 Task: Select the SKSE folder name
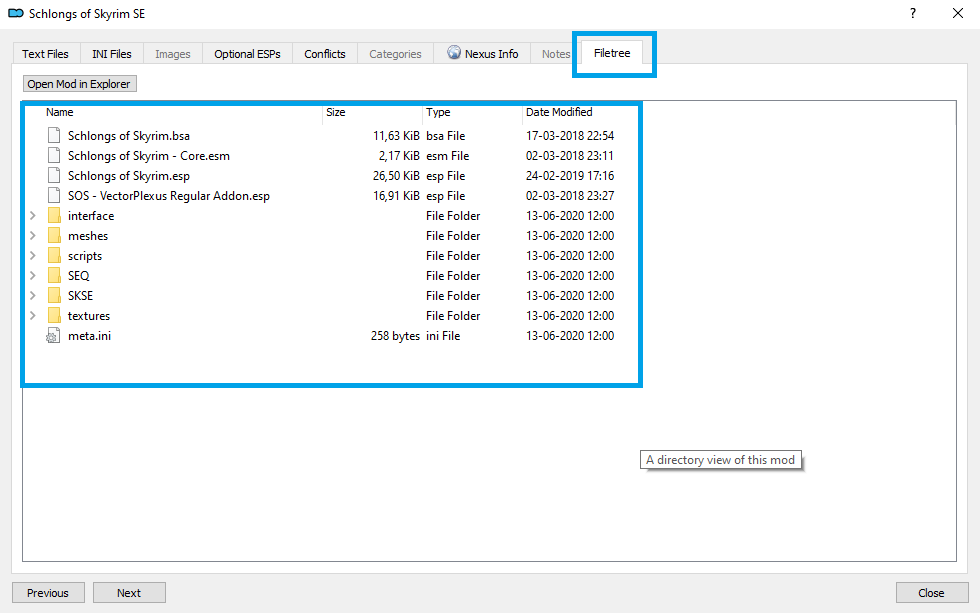click(x=81, y=296)
